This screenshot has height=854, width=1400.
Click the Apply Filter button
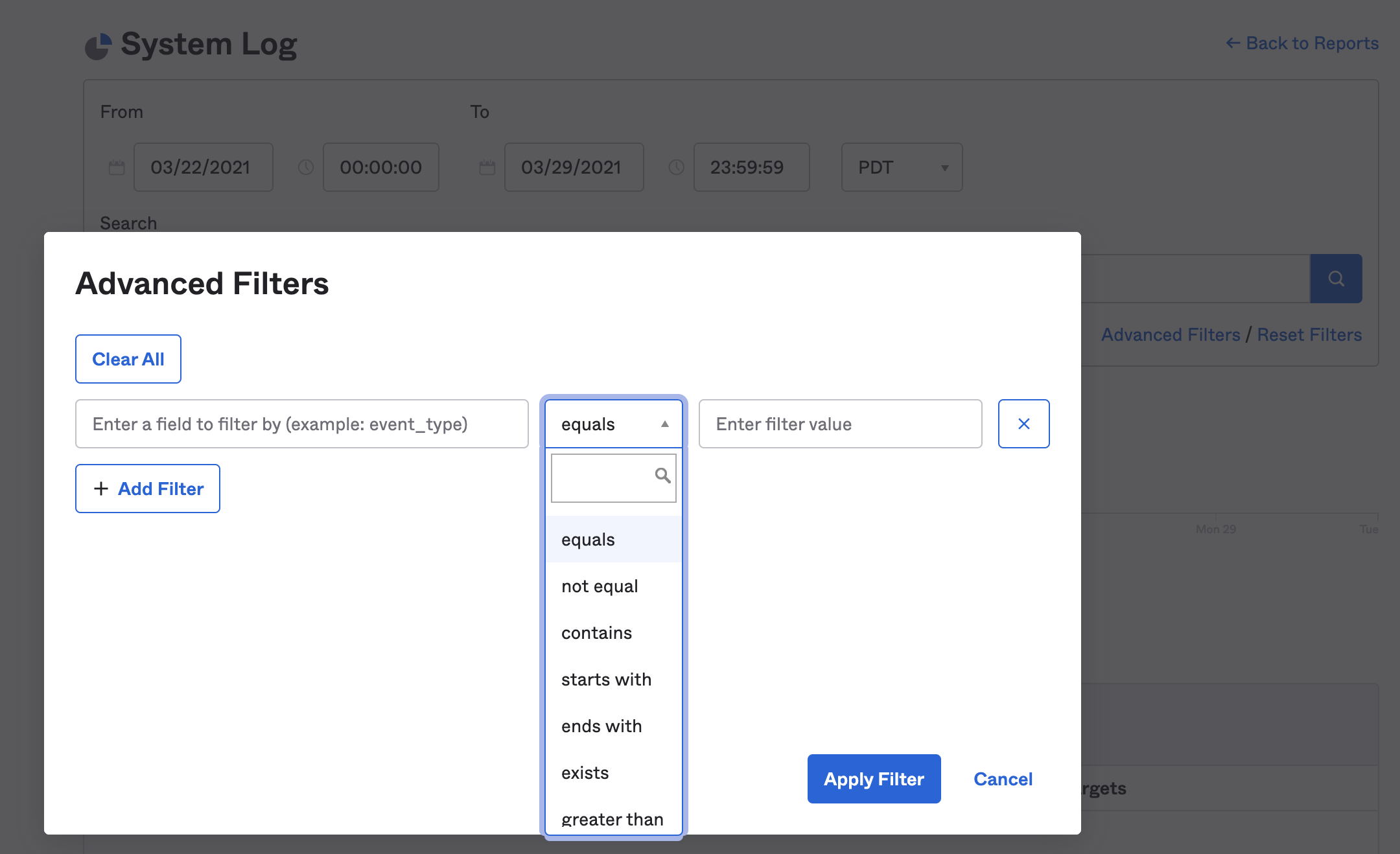coord(874,779)
